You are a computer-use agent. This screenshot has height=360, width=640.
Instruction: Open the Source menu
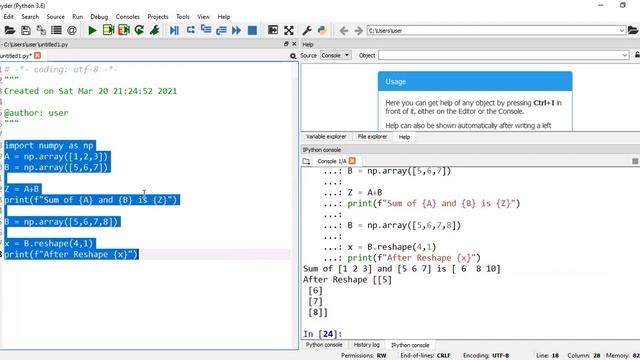(56, 17)
